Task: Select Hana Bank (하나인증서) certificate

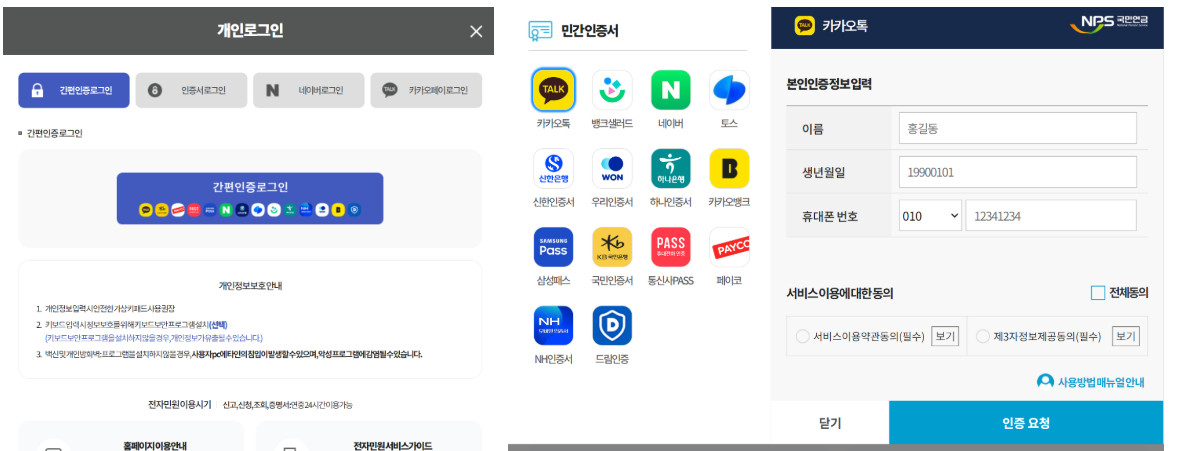Action: [x=671, y=168]
